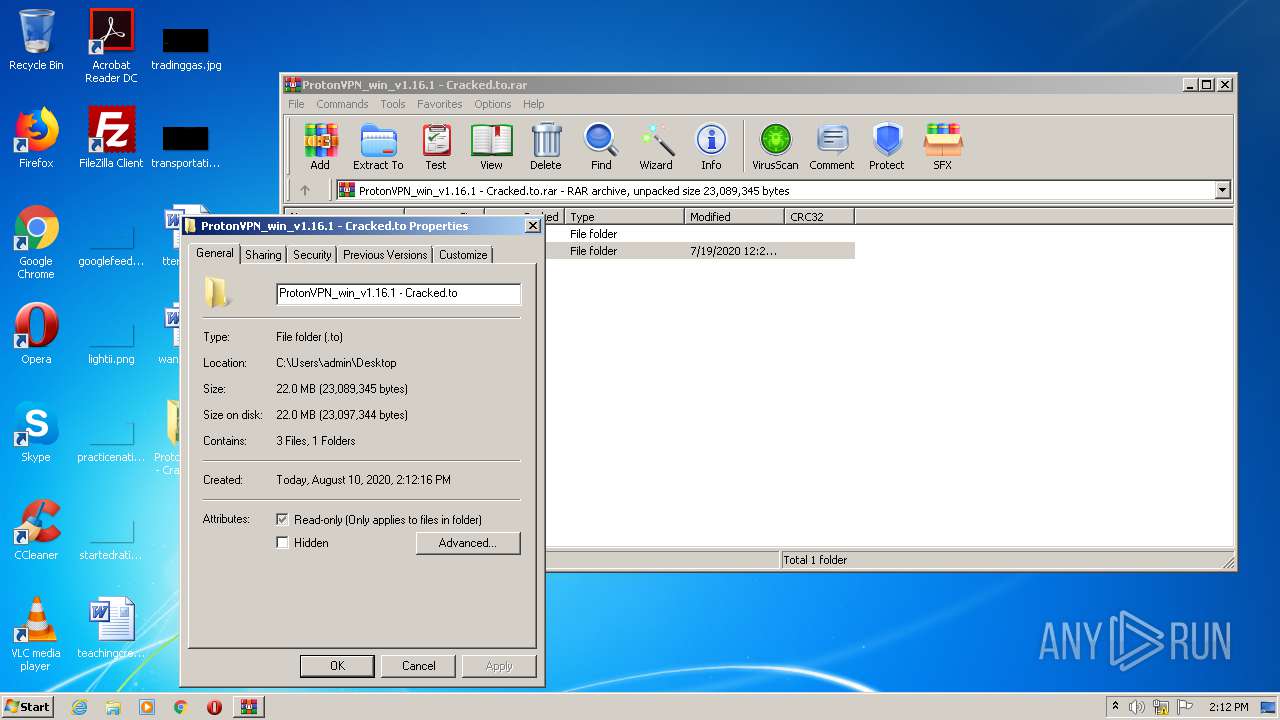Image resolution: width=1280 pixels, height=720 pixels.
Task: Click the Extract To toolbar icon
Action: (x=378, y=146)
